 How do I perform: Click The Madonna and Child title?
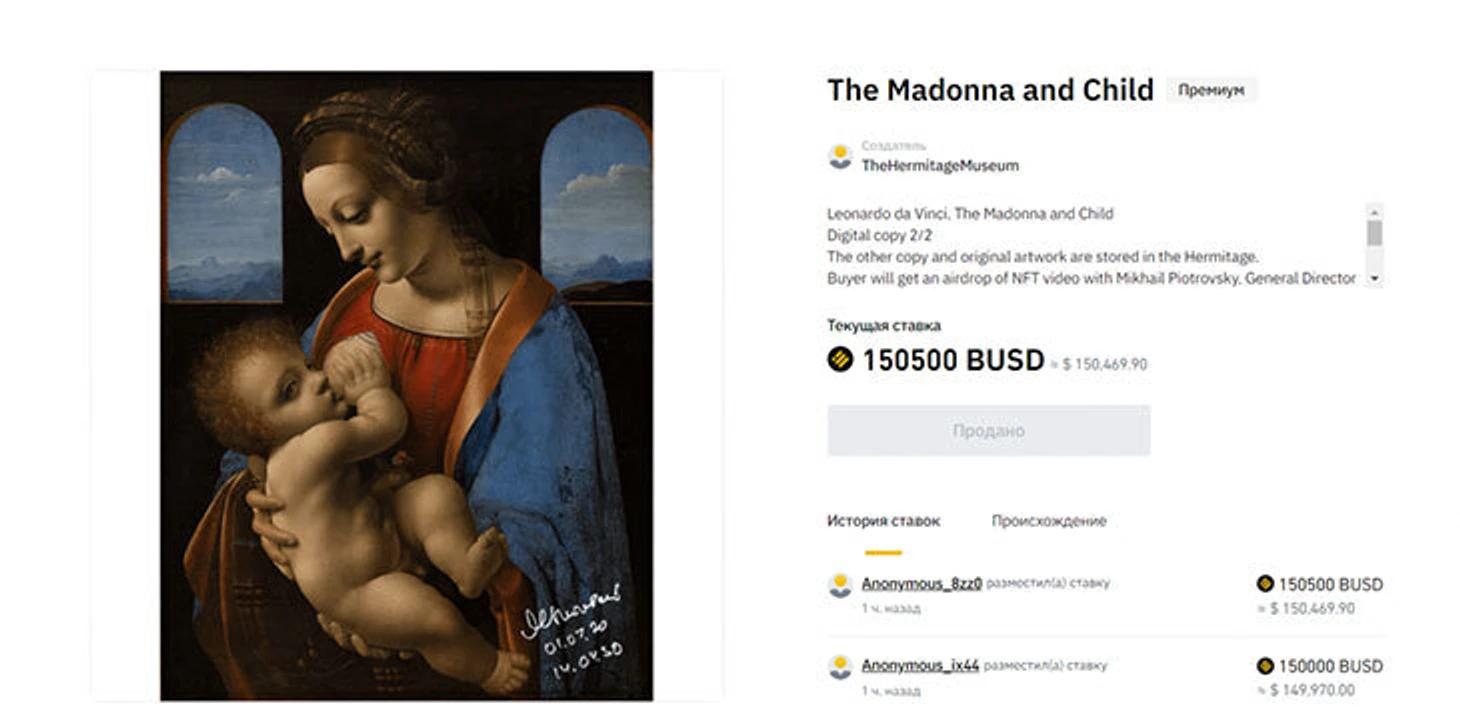coord(990,90)
